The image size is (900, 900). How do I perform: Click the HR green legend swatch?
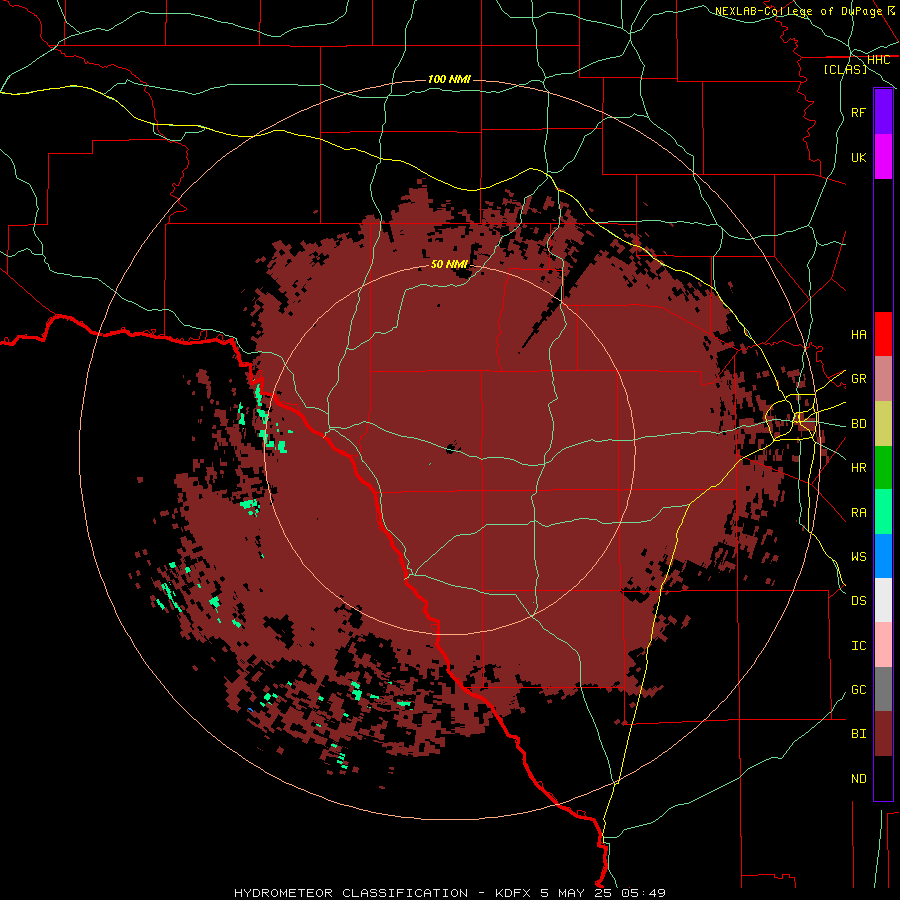pyautogui.click(x=883, y=468)
